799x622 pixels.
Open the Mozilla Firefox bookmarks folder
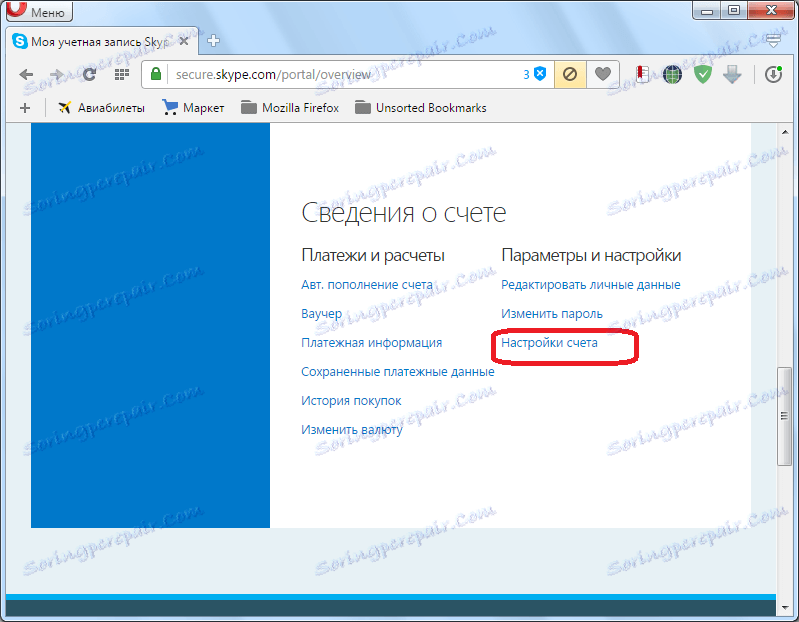coord(290,108)
